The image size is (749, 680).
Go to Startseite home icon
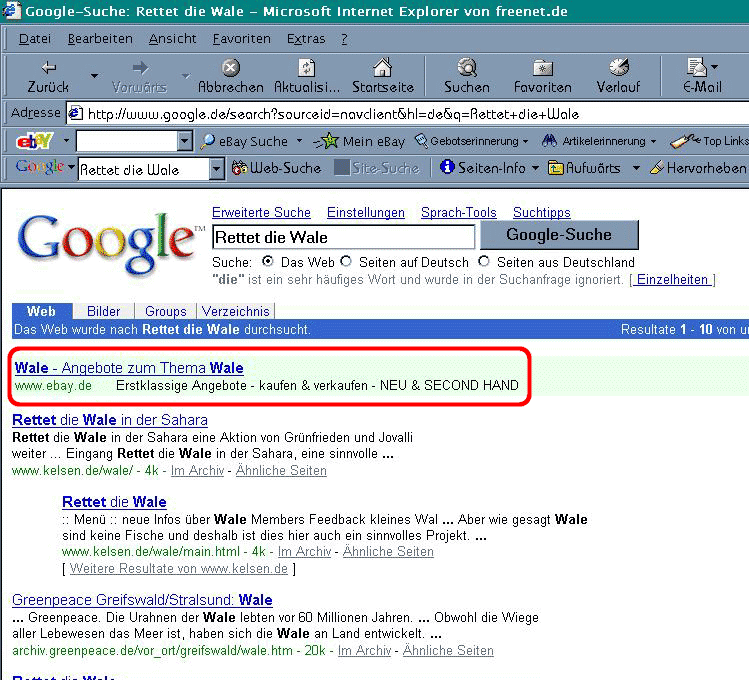click(382, 76)
